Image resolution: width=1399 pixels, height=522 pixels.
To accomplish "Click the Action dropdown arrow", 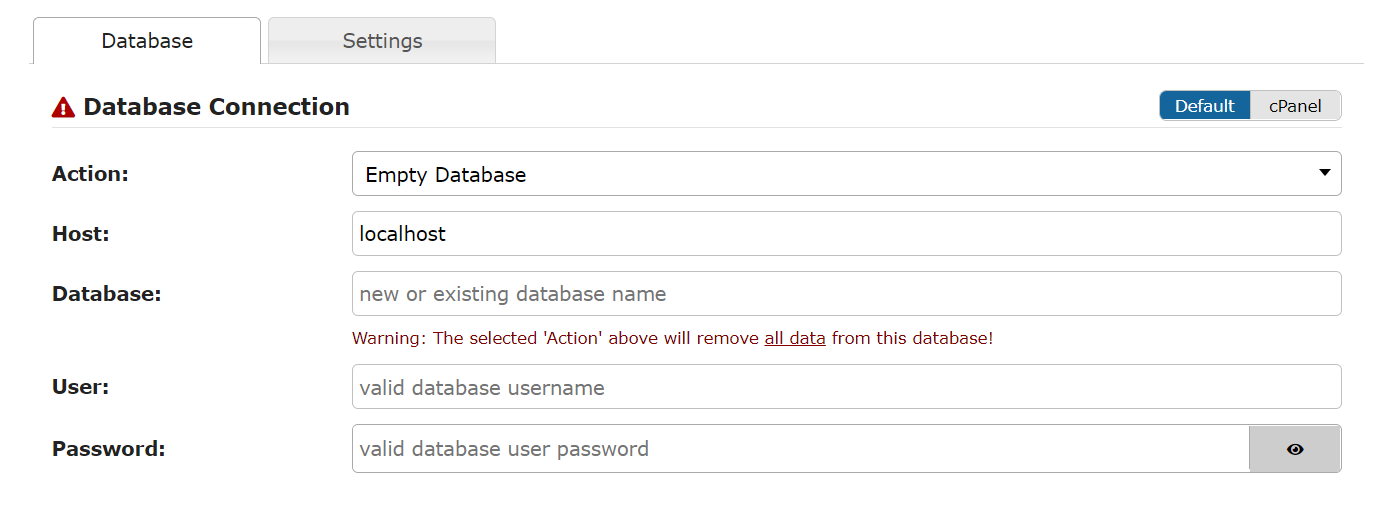I will tap(1324, 173).
